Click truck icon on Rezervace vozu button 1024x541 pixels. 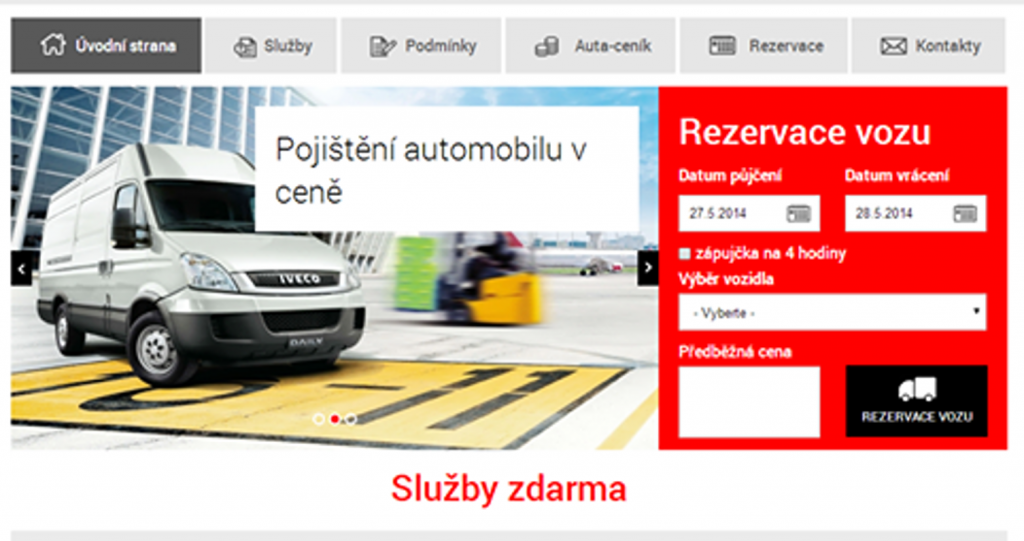point(917,389)
